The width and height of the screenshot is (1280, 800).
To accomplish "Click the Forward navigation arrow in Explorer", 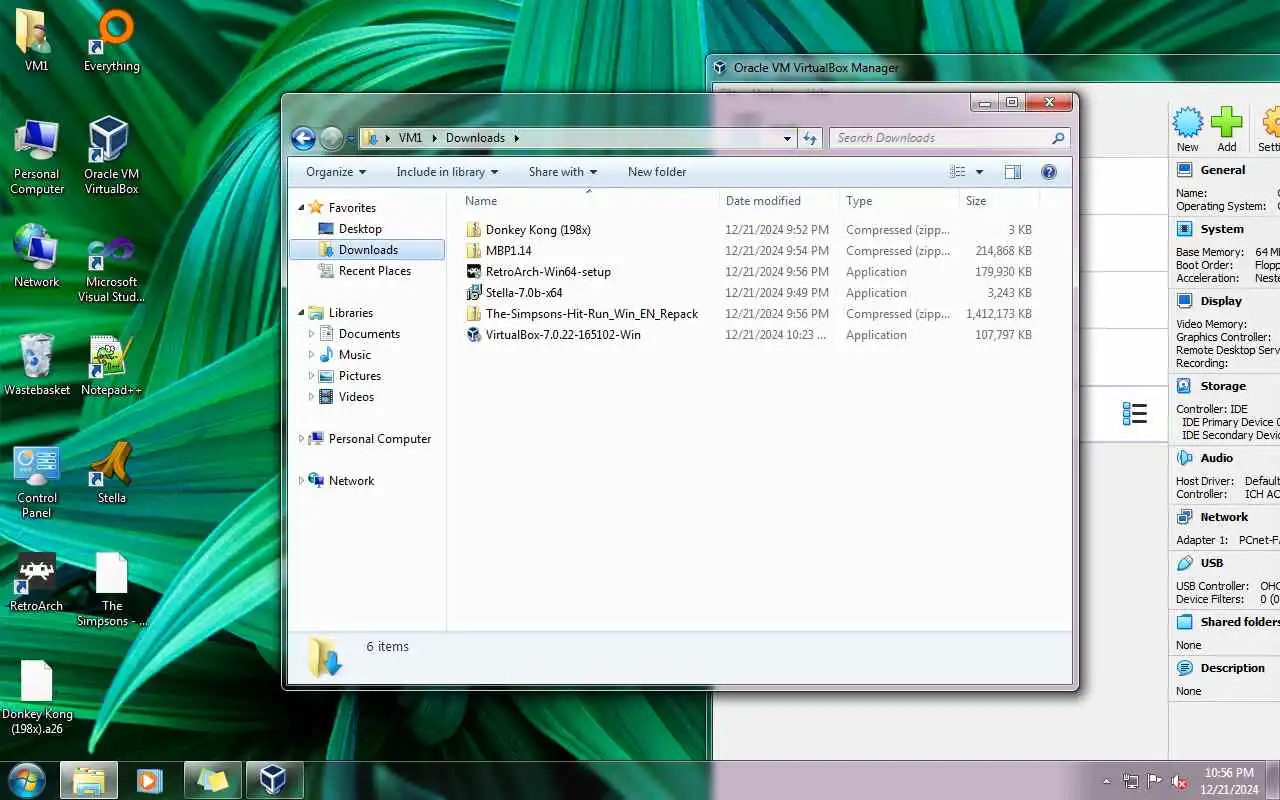I will coord(331,138).
